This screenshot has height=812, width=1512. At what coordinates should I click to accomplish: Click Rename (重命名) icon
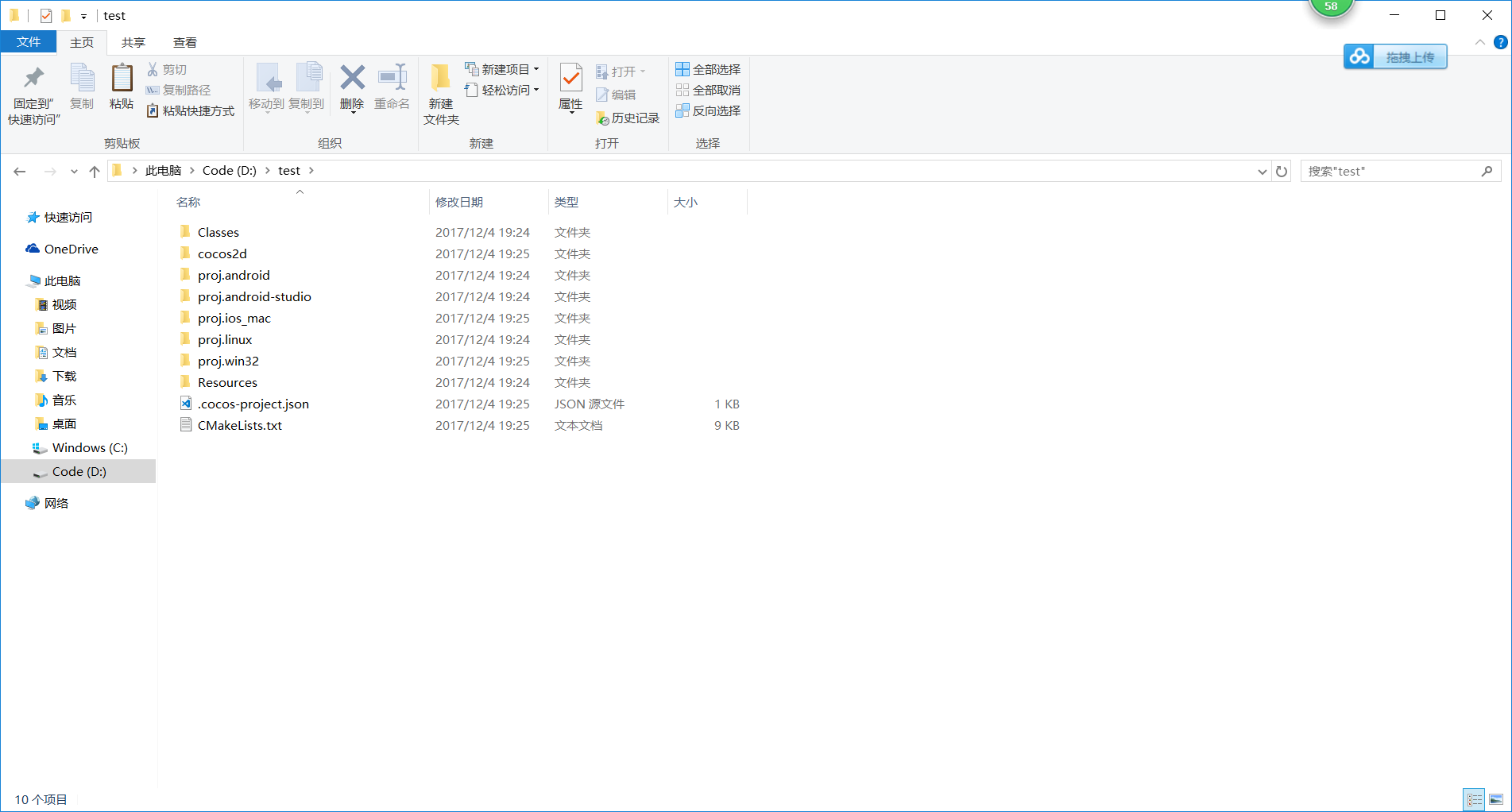click(392, 78)
